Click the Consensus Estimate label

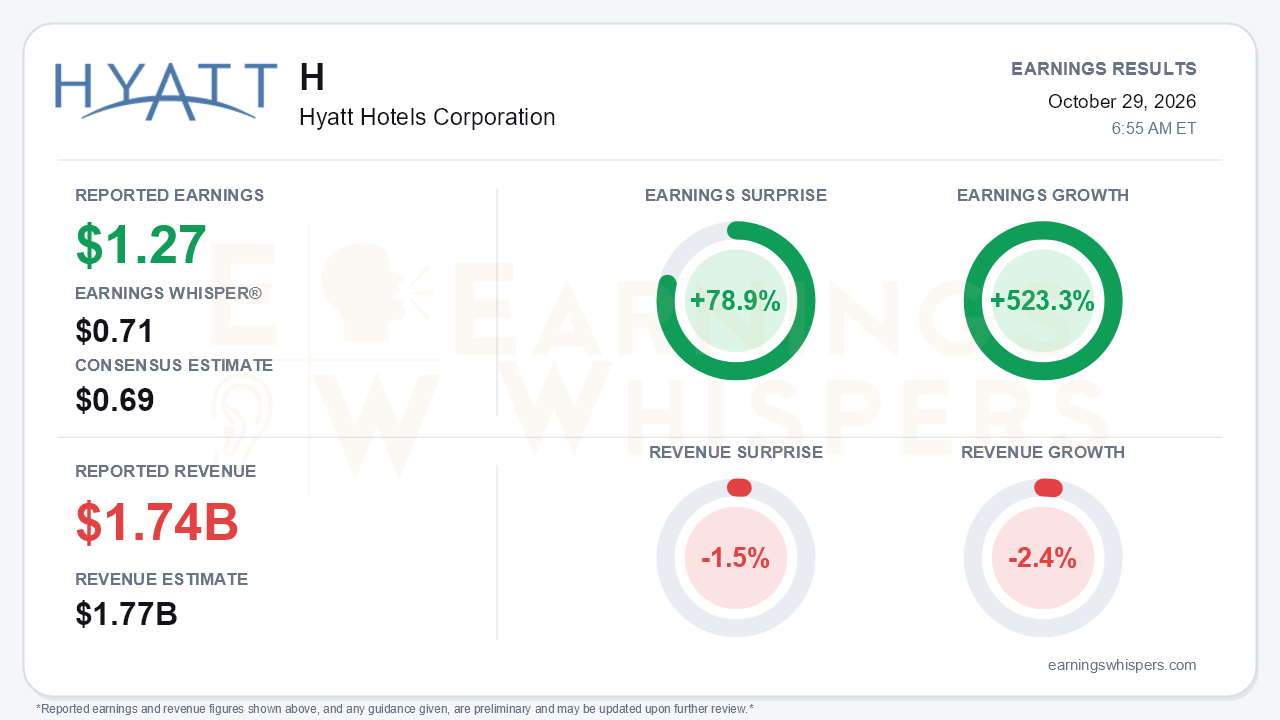[x=174, y=365]
